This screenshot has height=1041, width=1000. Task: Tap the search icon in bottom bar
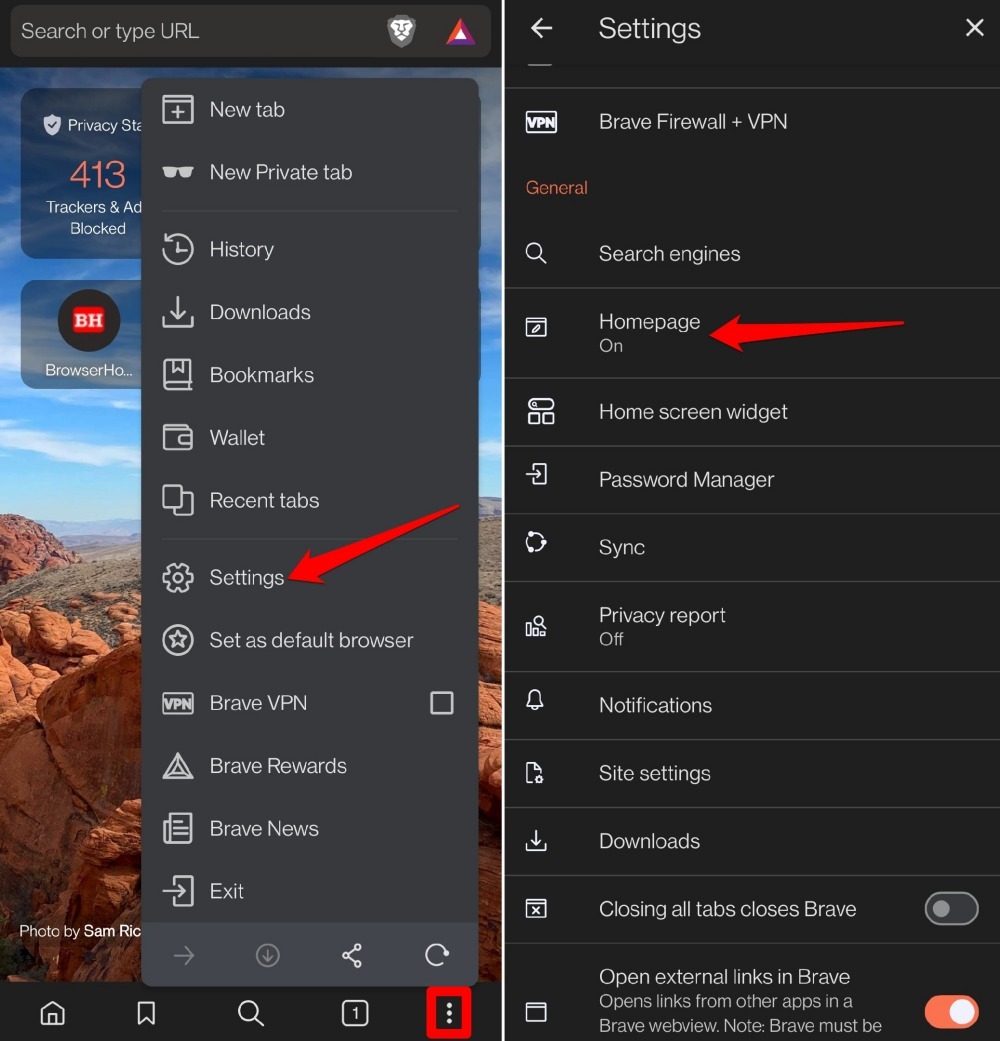point(250,1013)
